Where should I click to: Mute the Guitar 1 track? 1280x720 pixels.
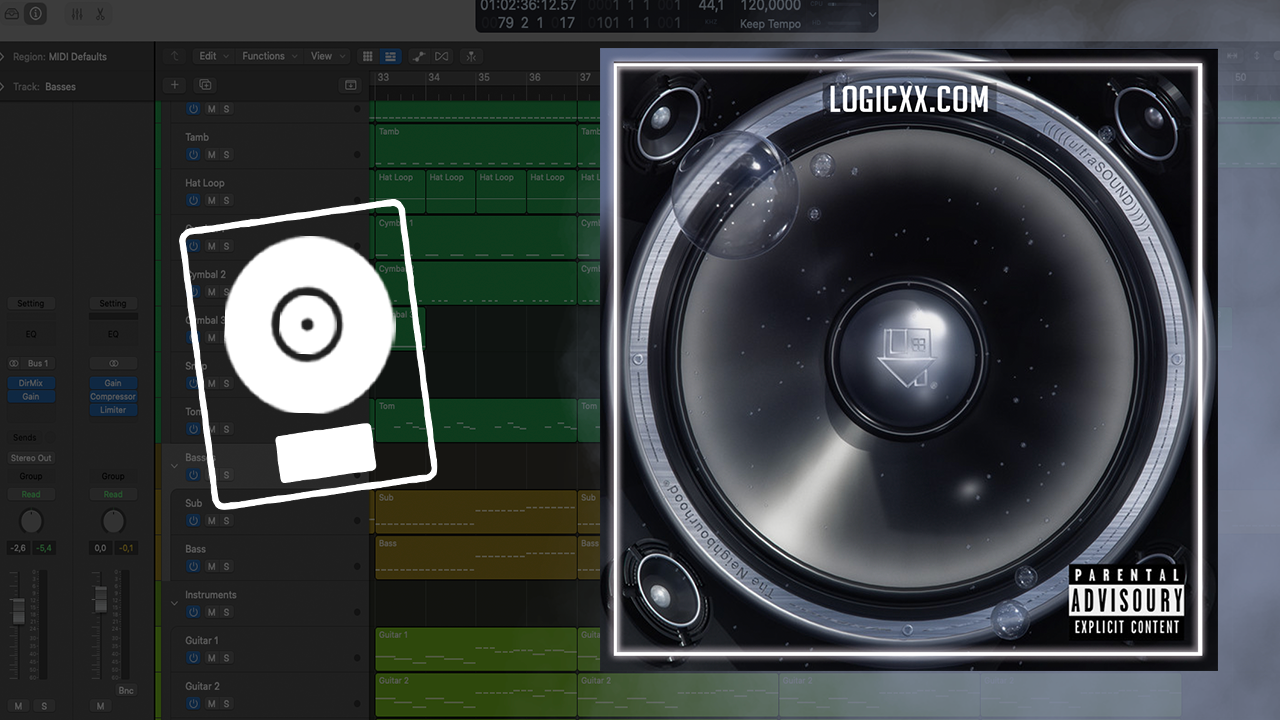click(211, 658)
